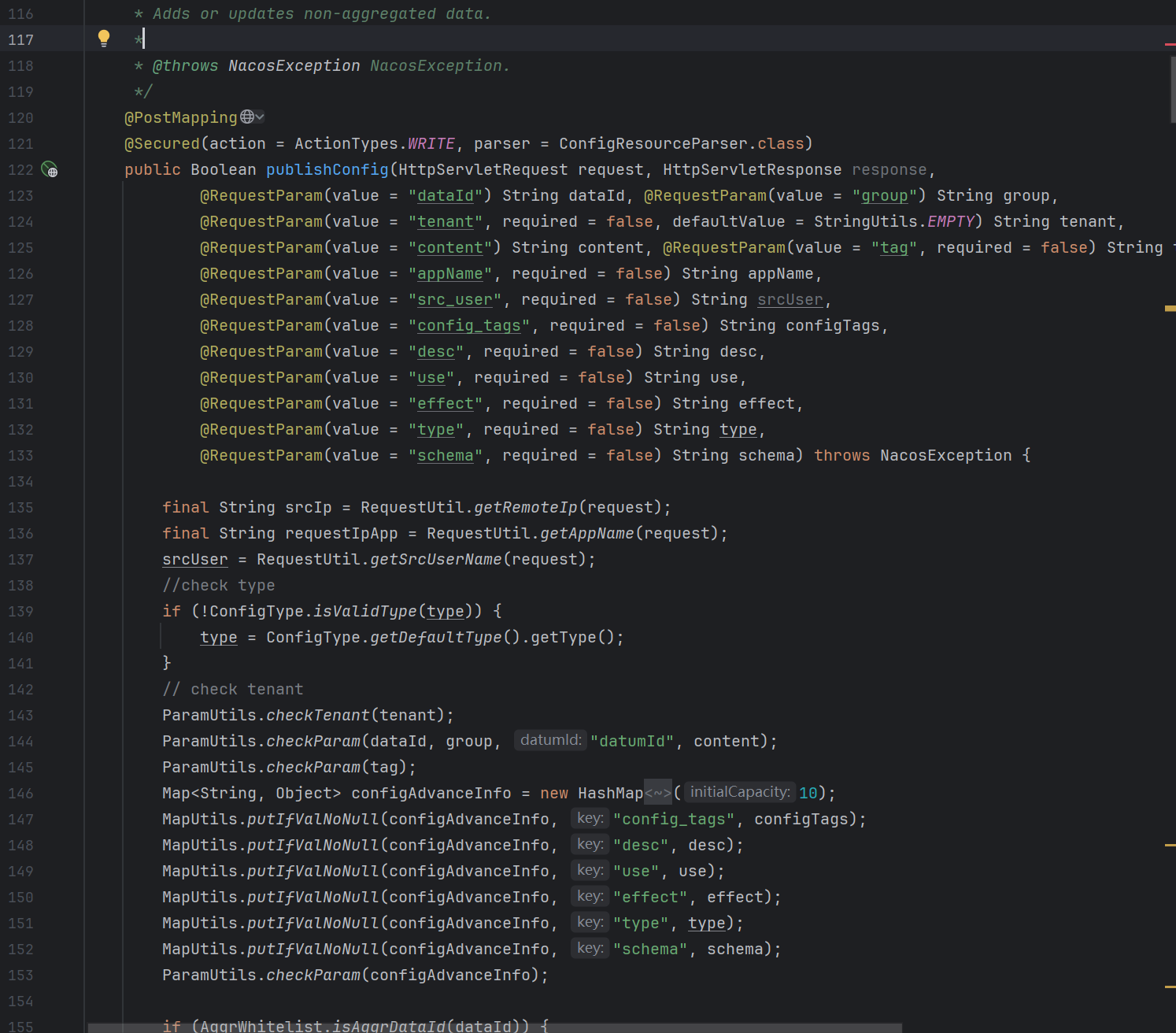Click the horizontal scrollbar at the bottom
Viewport: 1176px width, 1033px height.
(x=494, y=1027)
